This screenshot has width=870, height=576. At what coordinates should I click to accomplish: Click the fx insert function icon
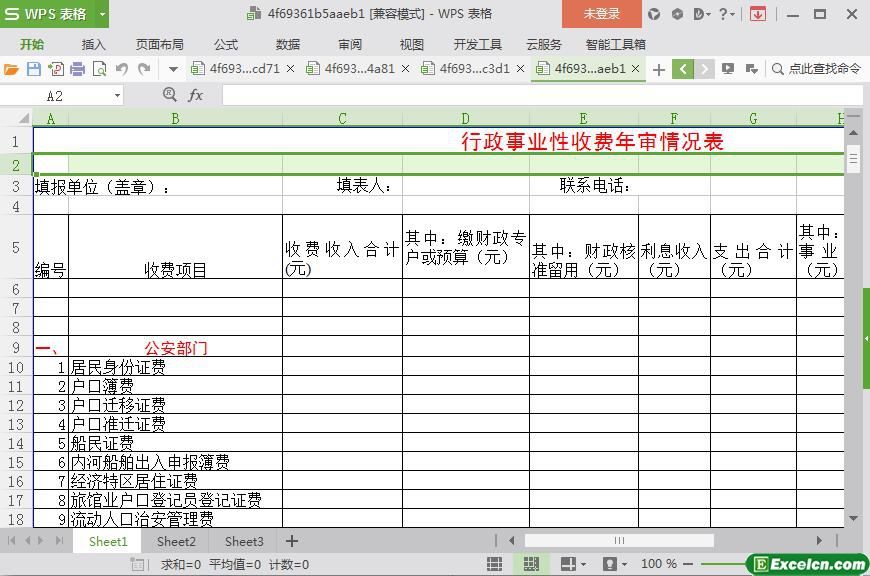196,95
